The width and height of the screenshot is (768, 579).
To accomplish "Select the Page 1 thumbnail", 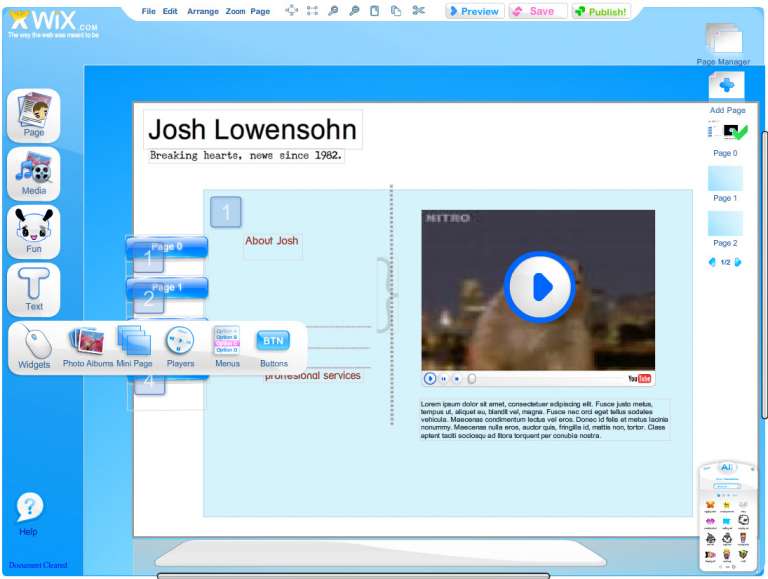I will (725, 180).
